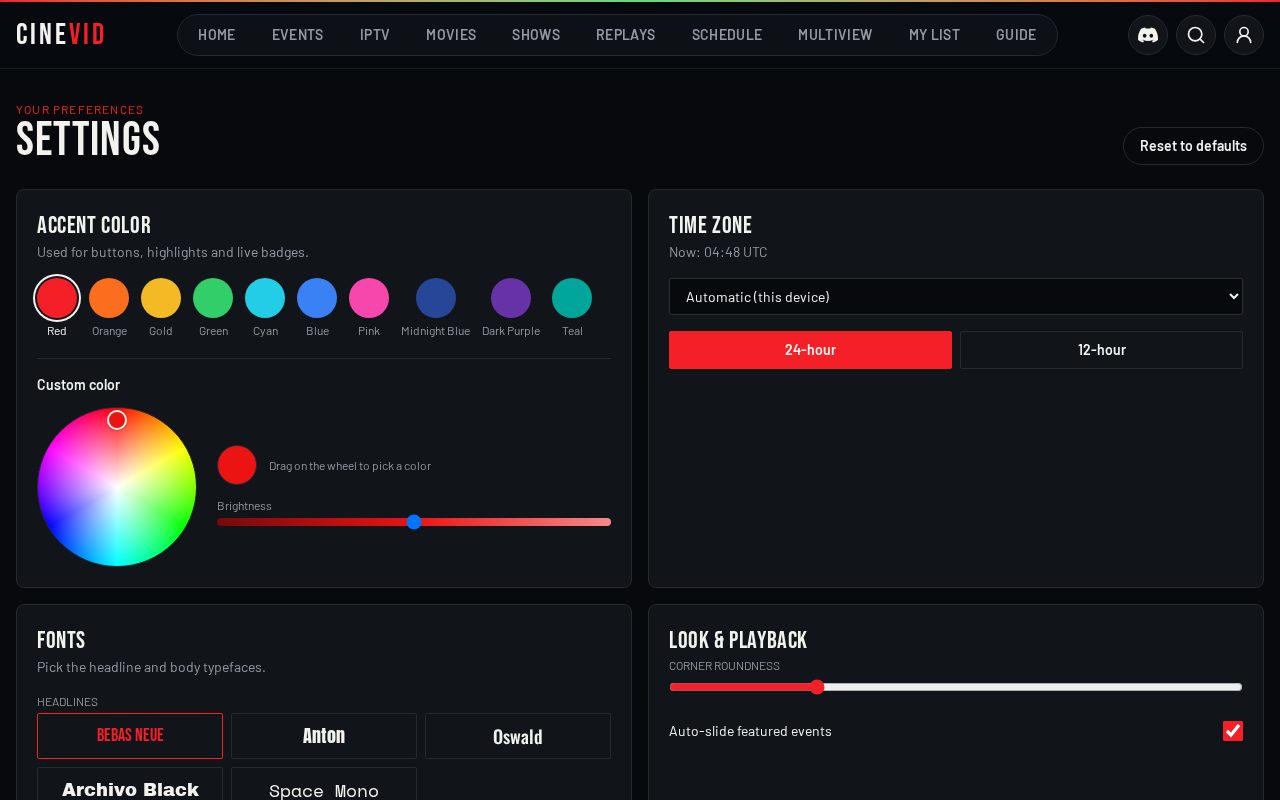Select Bebas Neue headline font

coord(130,736)
